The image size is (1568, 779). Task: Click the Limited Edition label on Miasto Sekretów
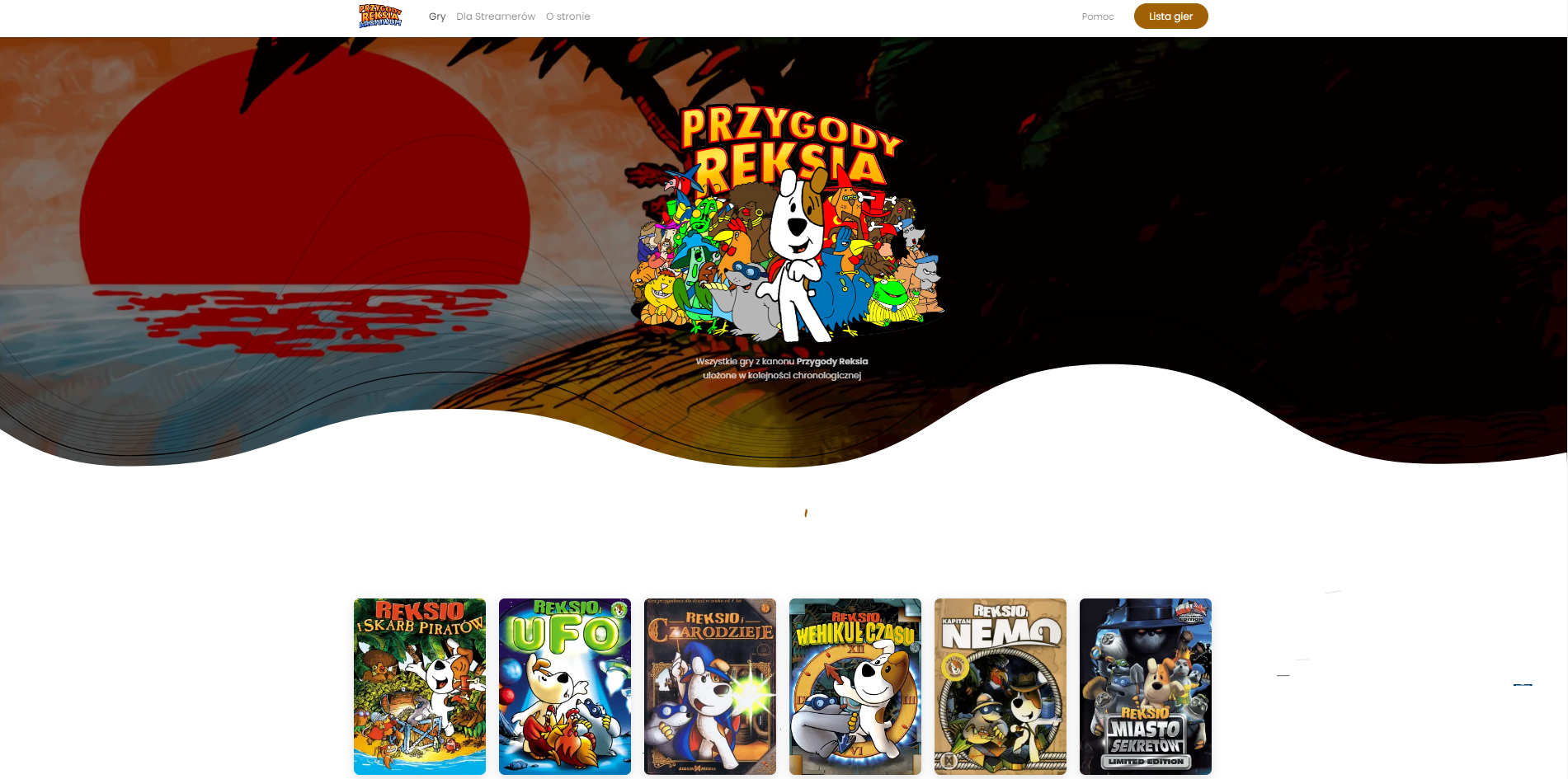(x=1145, y=762)
